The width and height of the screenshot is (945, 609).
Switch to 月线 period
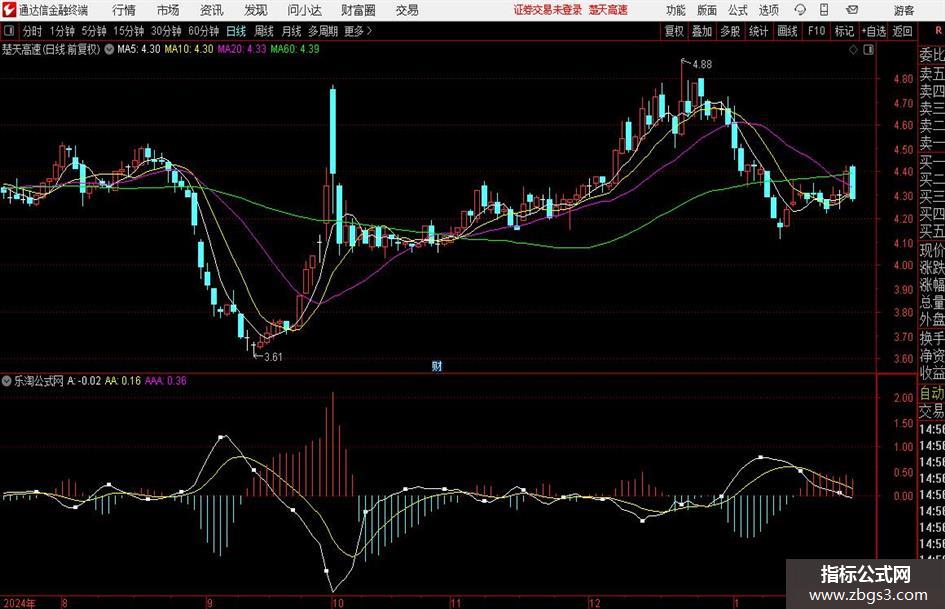[x=291, y=31]
